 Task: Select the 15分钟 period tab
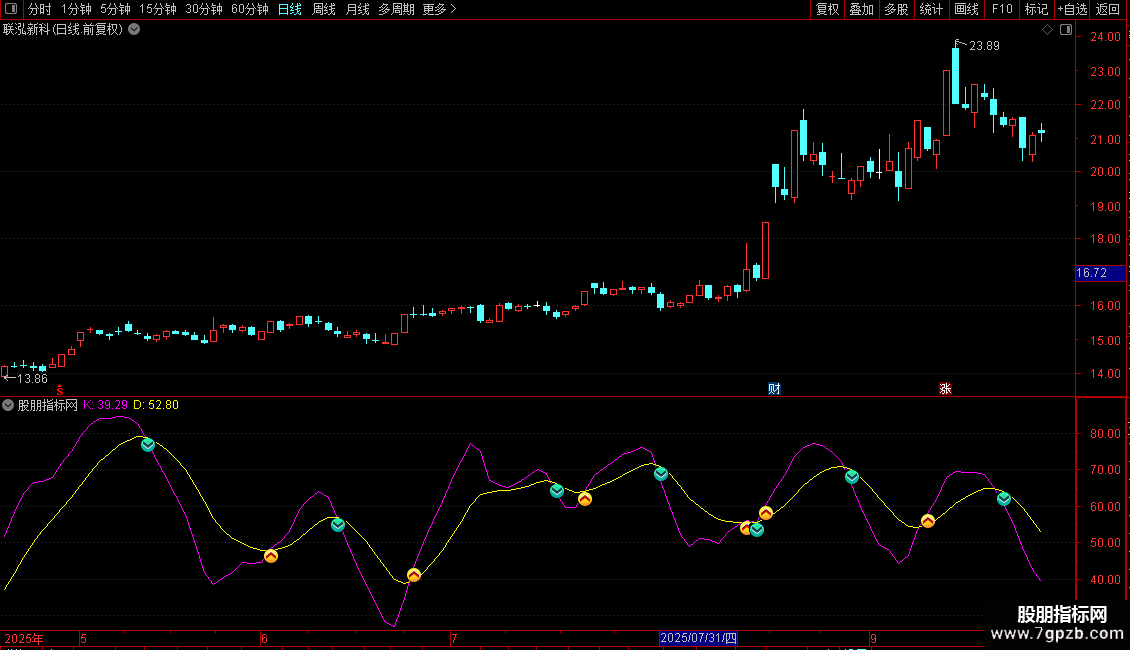(158, 9)
